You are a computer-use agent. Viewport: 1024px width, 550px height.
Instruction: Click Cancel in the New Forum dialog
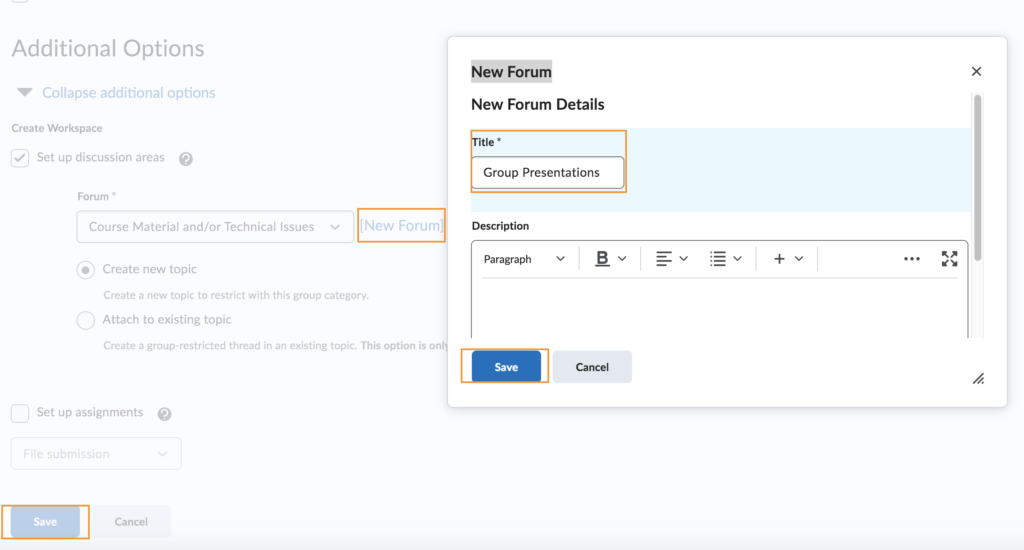tap(592, 367)
